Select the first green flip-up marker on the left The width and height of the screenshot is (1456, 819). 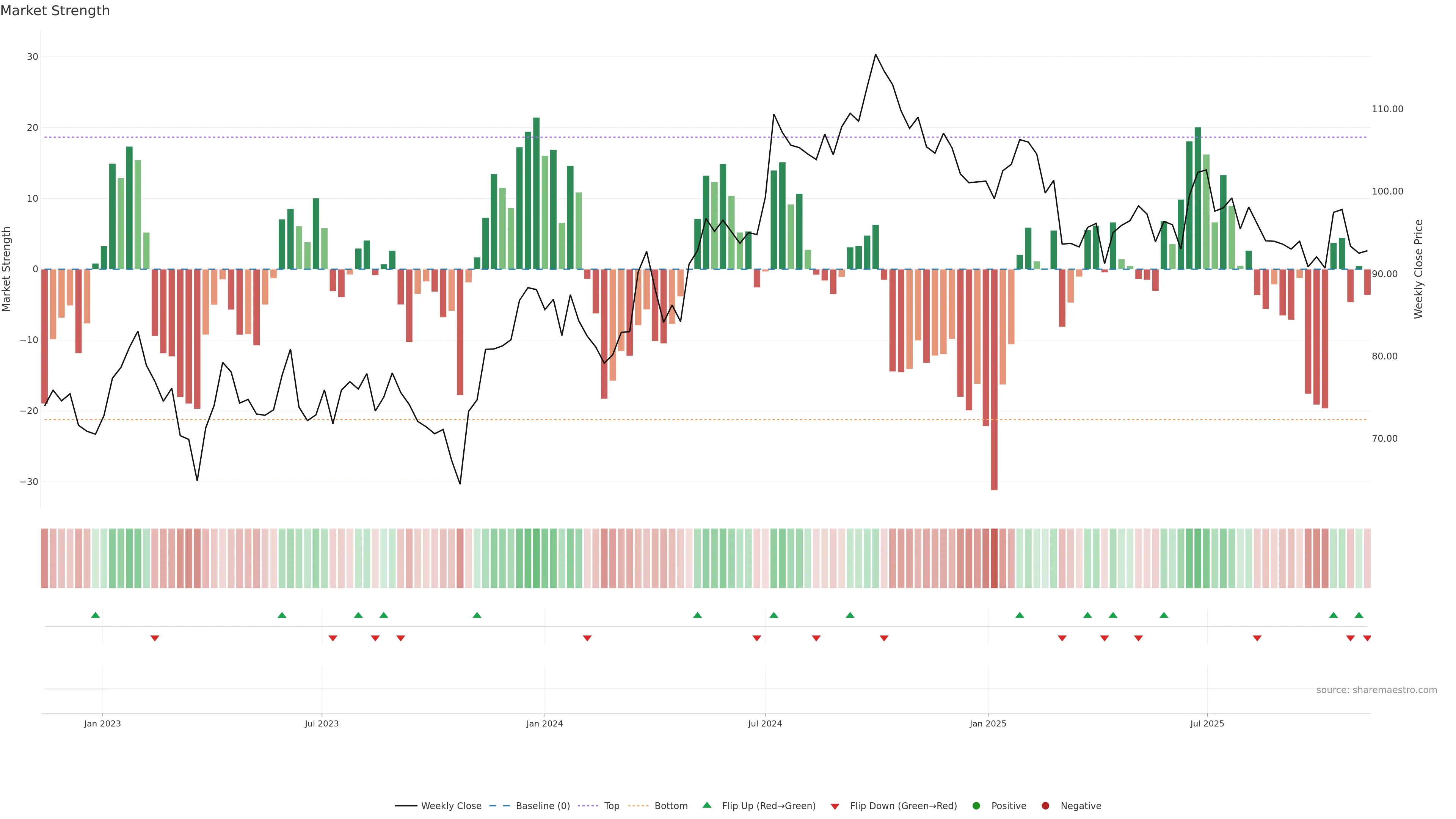click(96, 615)
